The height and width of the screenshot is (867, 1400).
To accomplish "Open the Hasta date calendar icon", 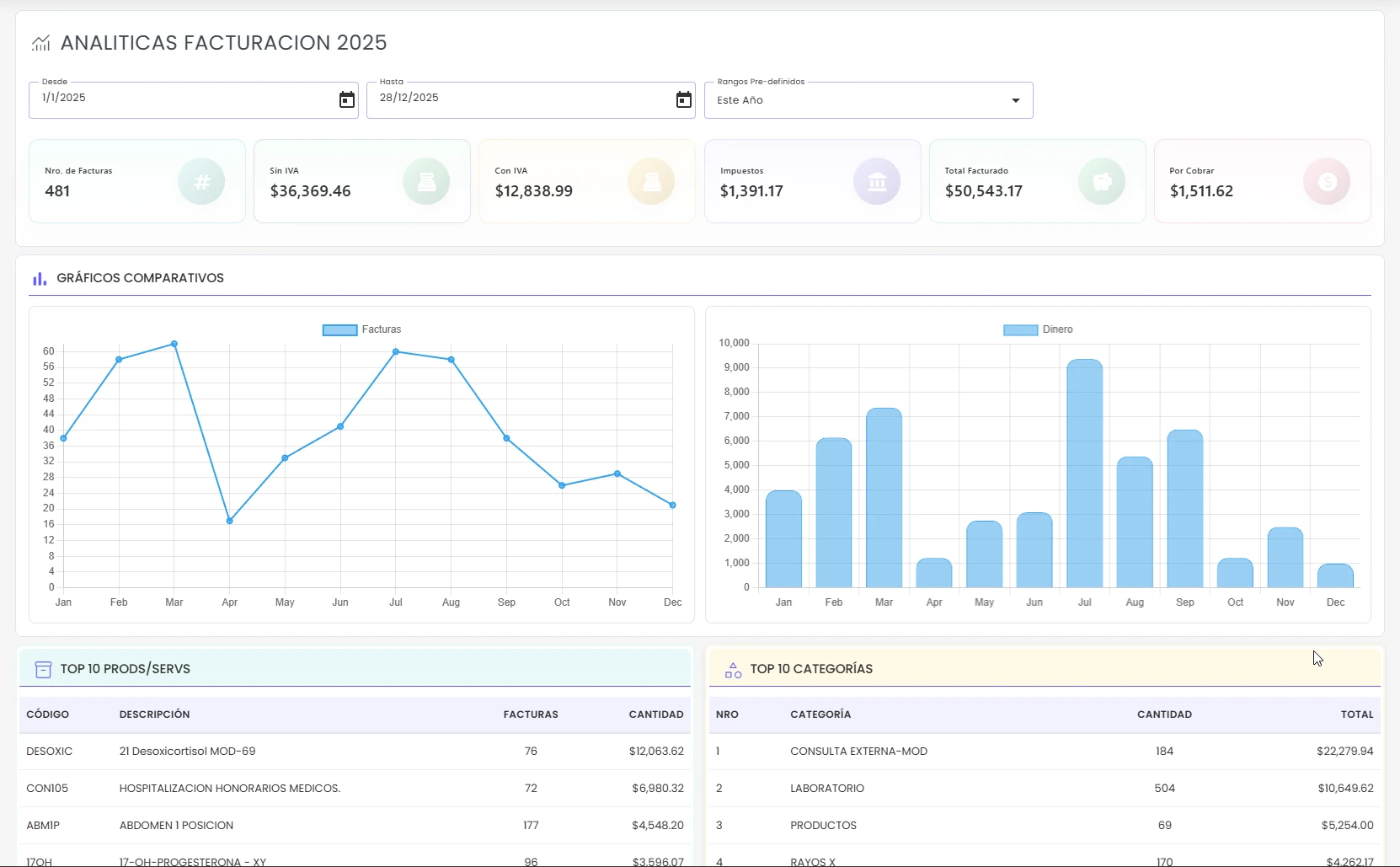I will [683, 100].
